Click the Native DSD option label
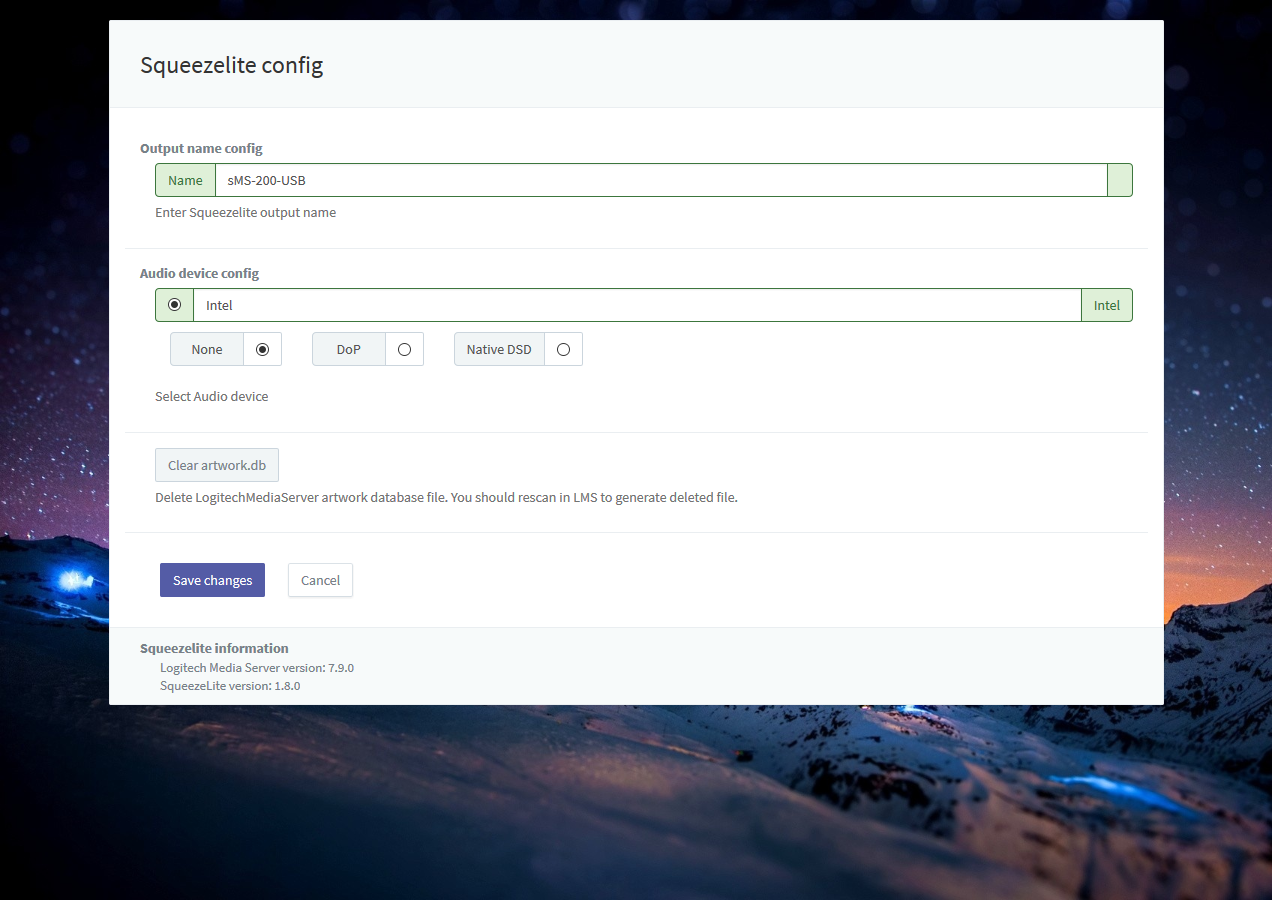1272x900 pixels. [x=499, y=349]
